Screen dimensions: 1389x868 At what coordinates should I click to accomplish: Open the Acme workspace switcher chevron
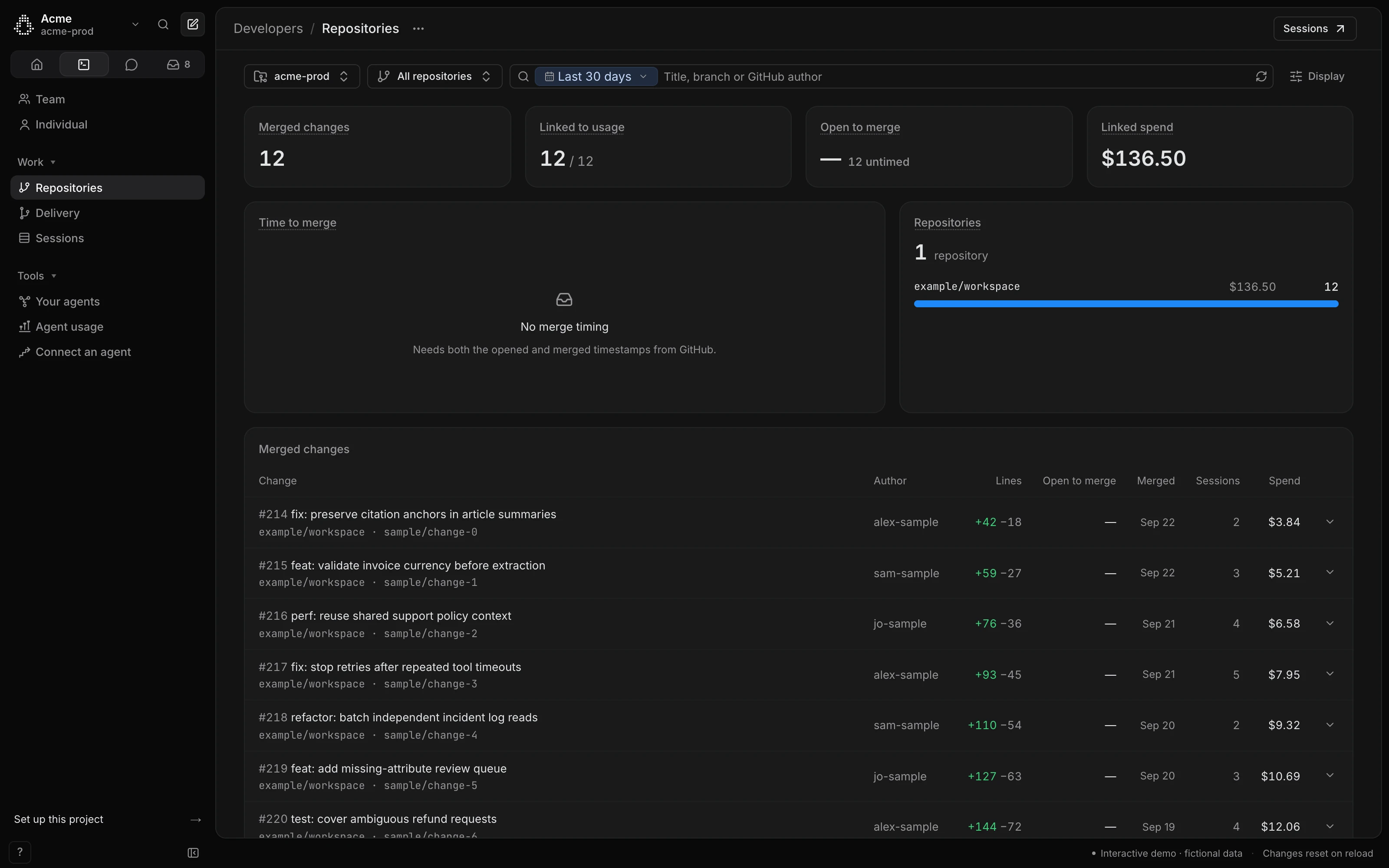click(135, 24)
